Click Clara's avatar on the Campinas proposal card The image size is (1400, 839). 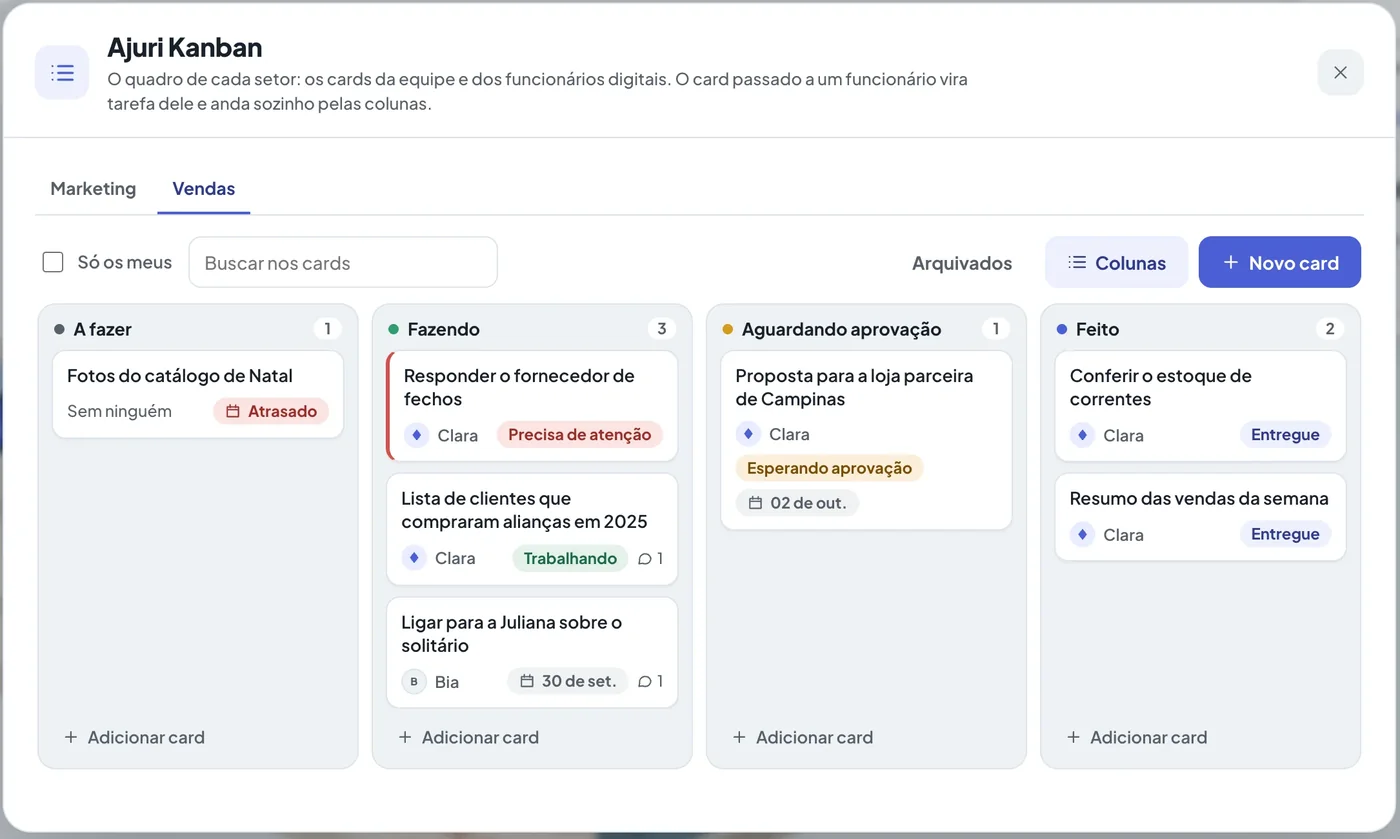pyautogui.click(x=748, y=434)
